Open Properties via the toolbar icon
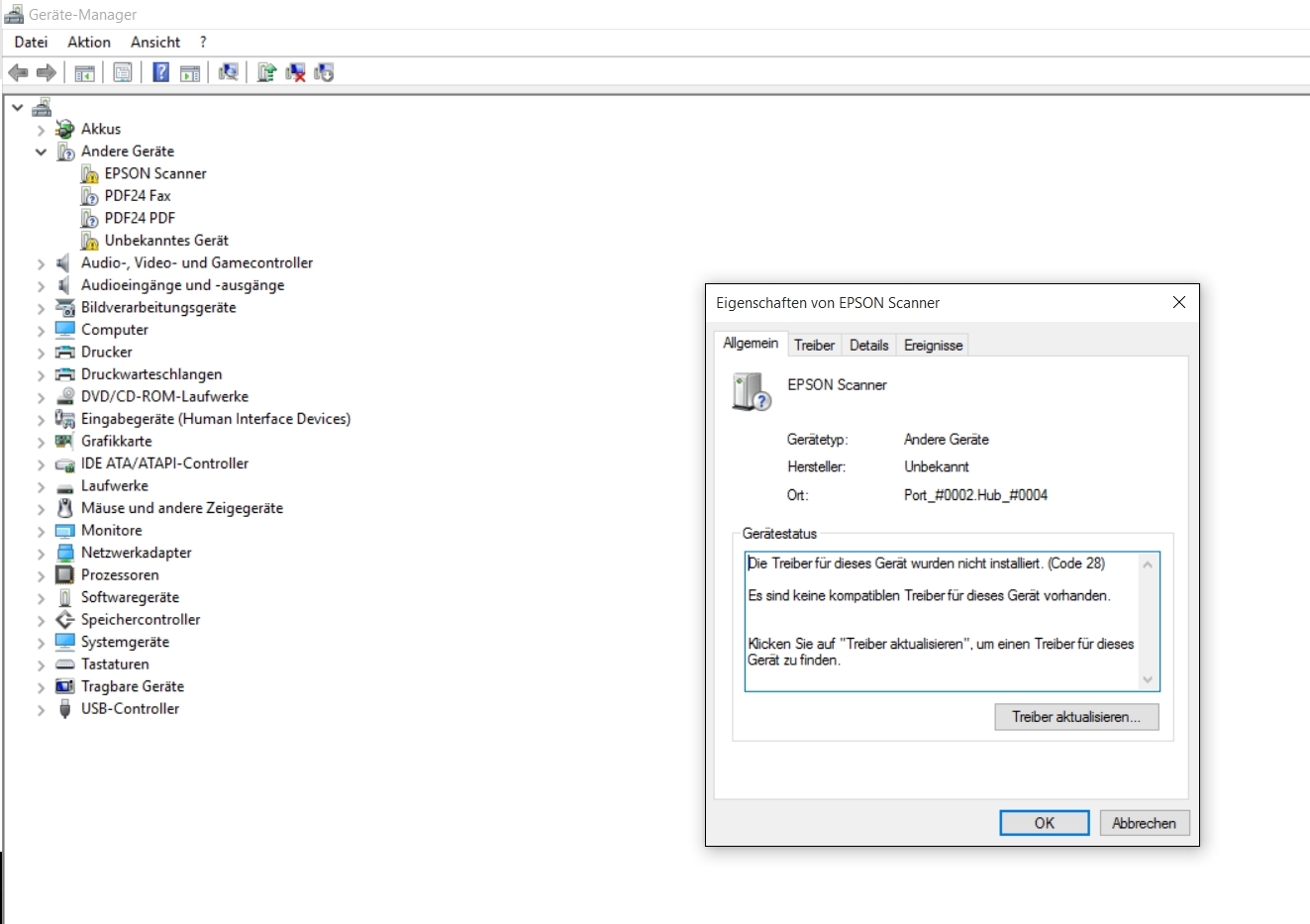Viewport: 1310px width, 924px height. pyautogui.click(x=123, y=72)
